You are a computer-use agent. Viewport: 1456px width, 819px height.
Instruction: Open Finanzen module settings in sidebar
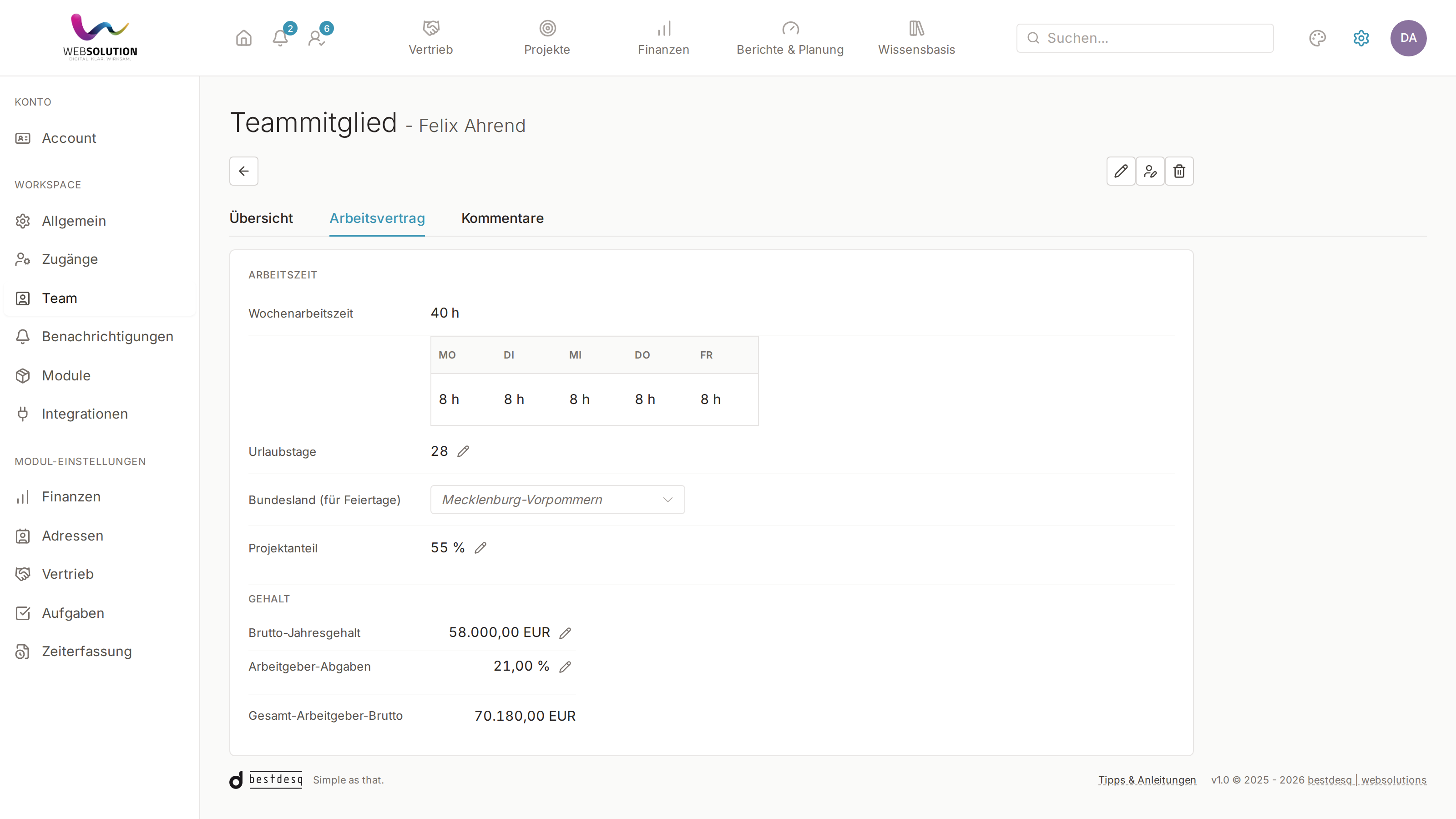click(x=100, y=497)
